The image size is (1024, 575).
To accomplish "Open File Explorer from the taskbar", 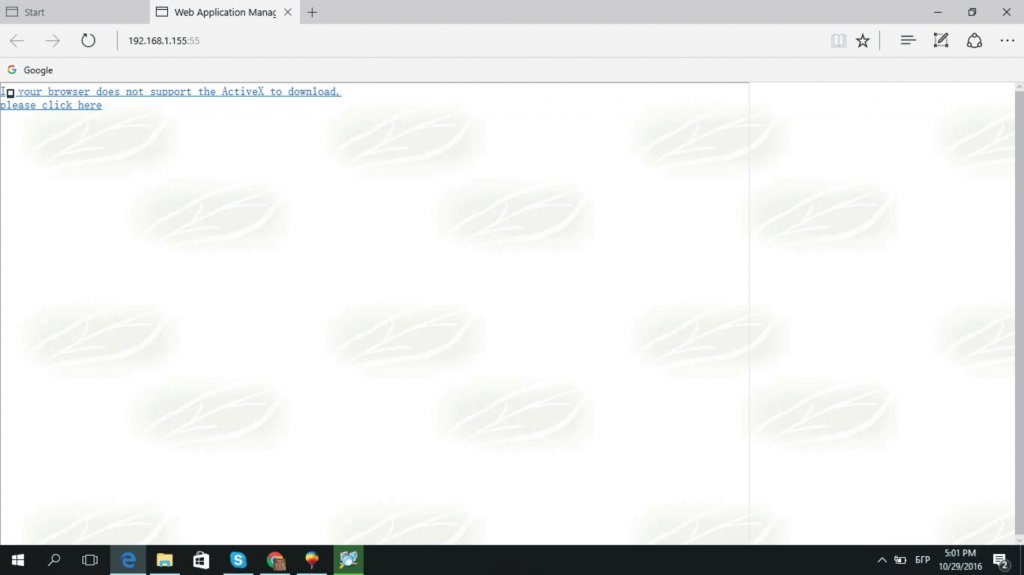I will click(165, 560).
